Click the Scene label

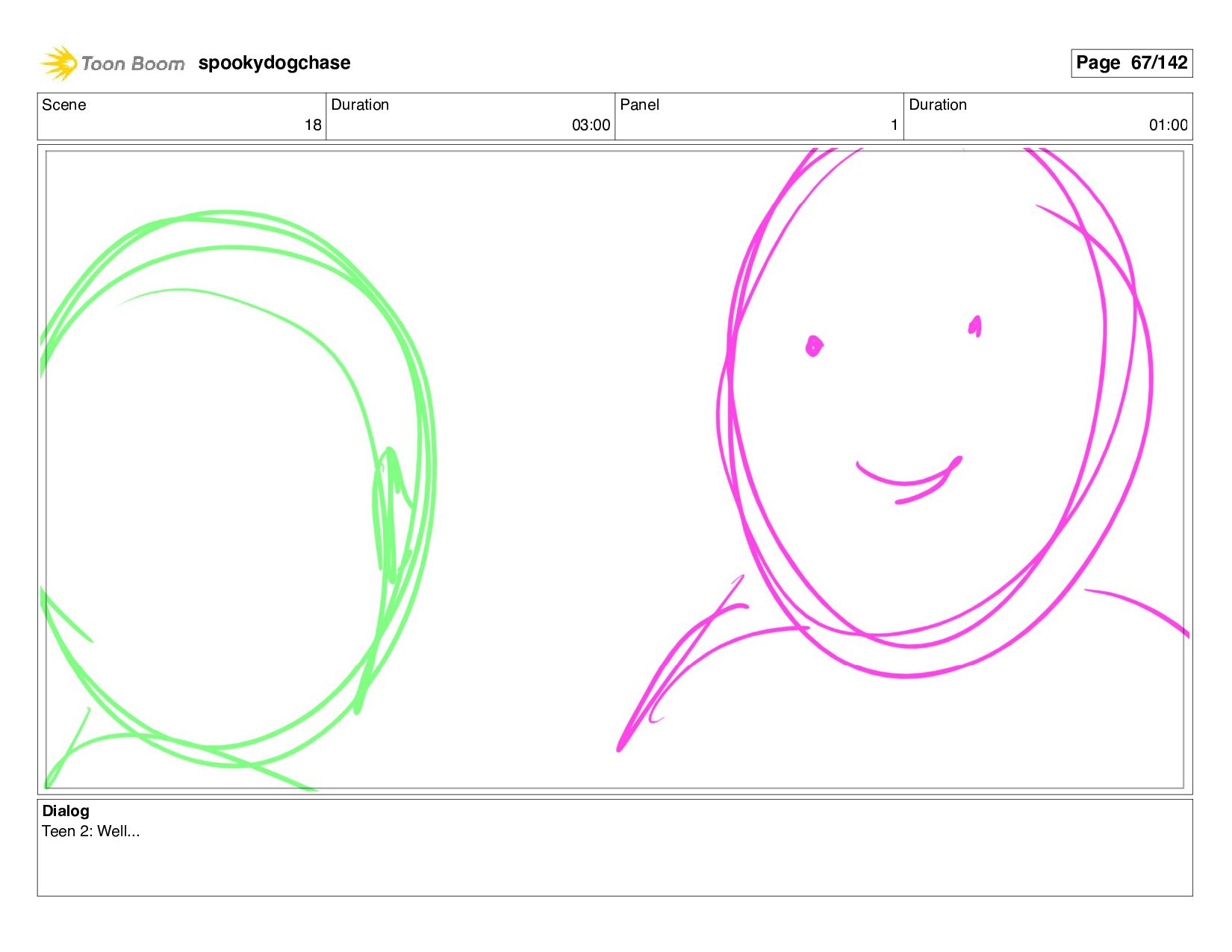click(x=64, y=105)
